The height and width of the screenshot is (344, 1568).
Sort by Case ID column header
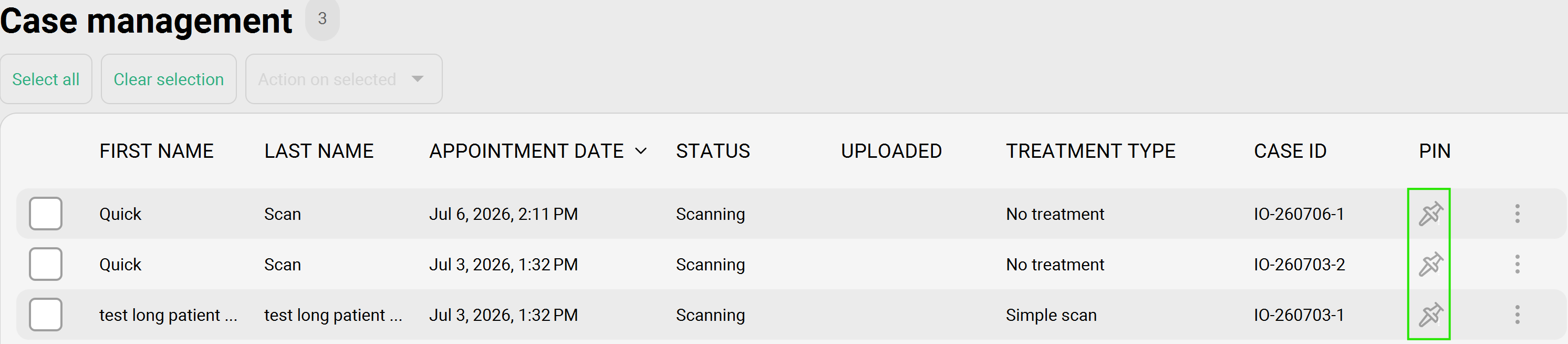point(1290,150)
